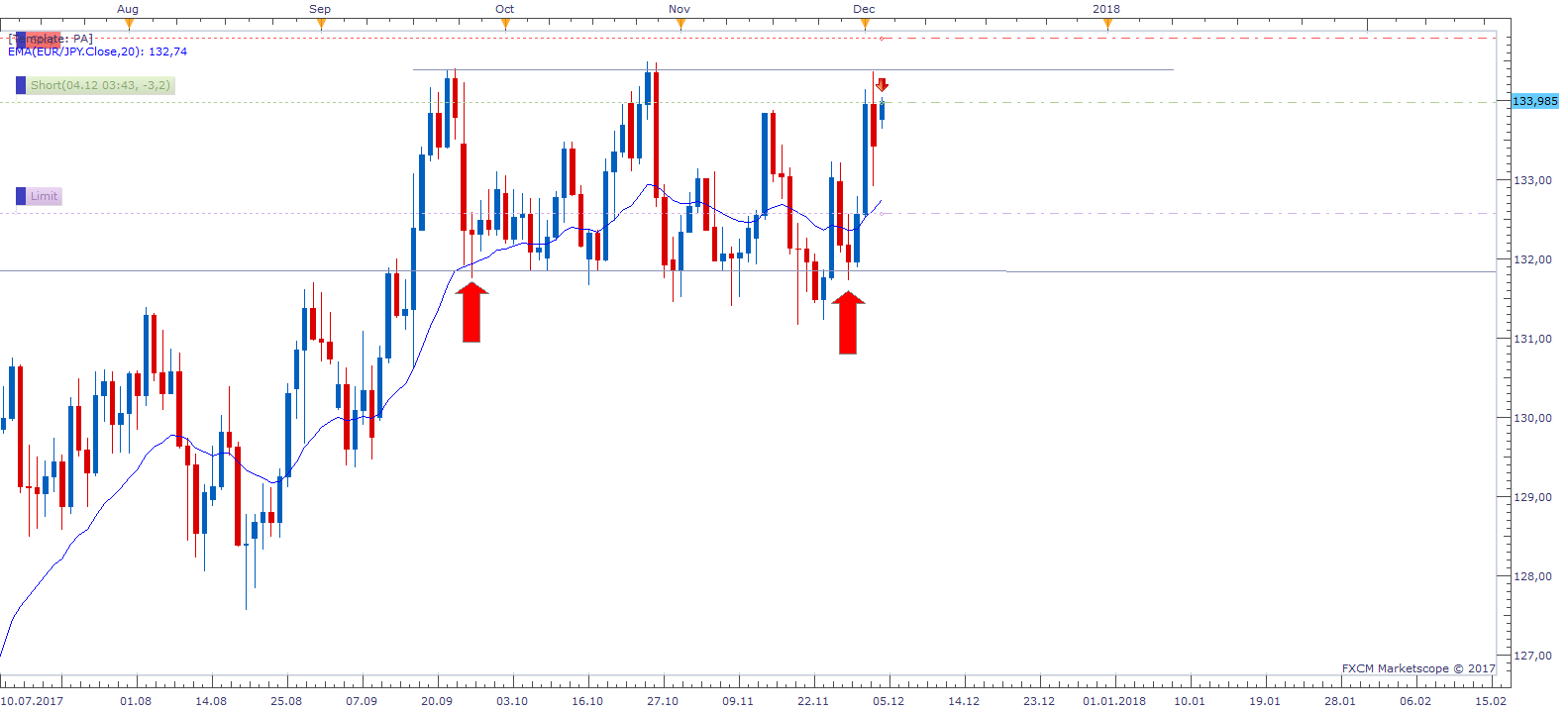
Task: Select the right large red up arrow
Action: (x=848, y=322)
